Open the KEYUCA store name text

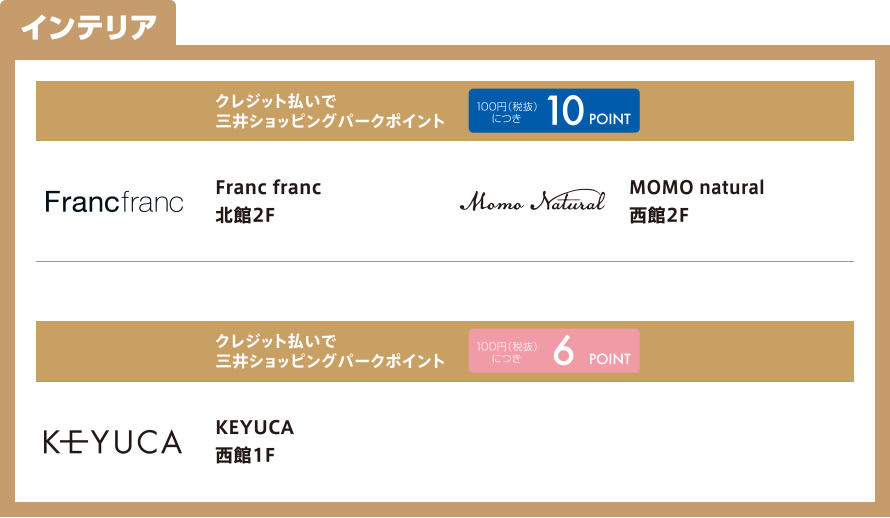click(255, 427)
